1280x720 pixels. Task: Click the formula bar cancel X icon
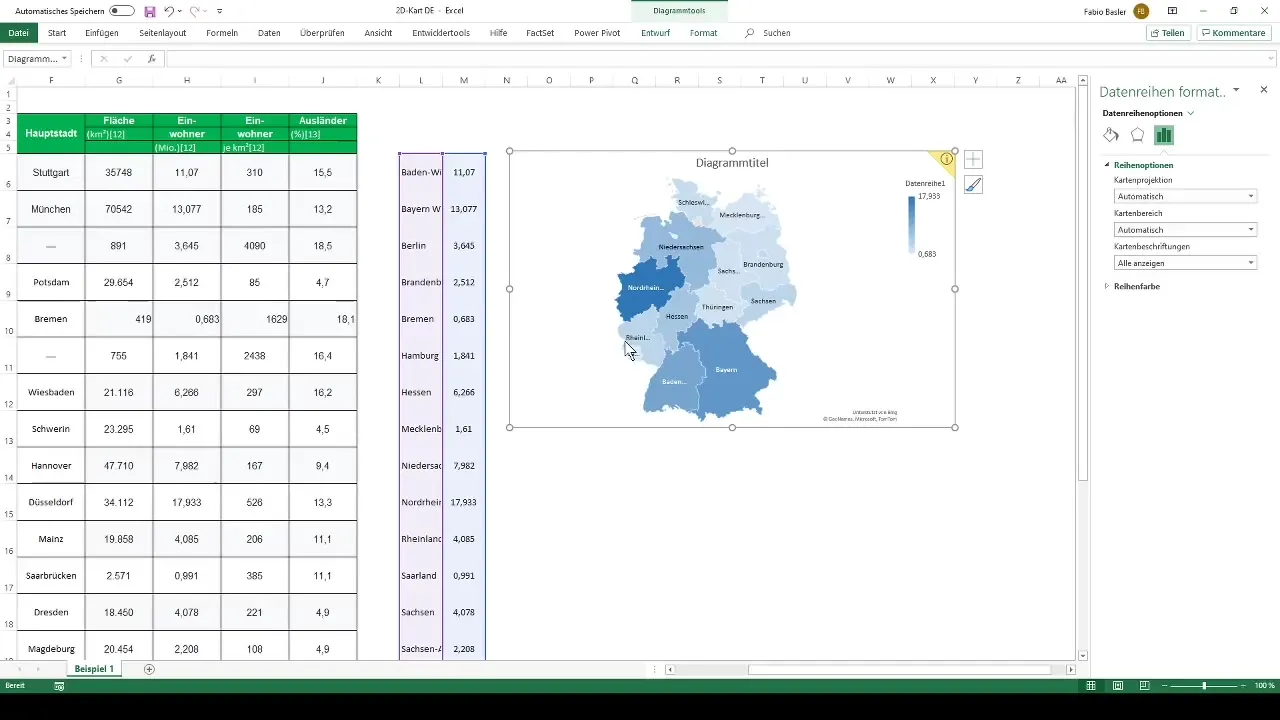tap(104, 59)
